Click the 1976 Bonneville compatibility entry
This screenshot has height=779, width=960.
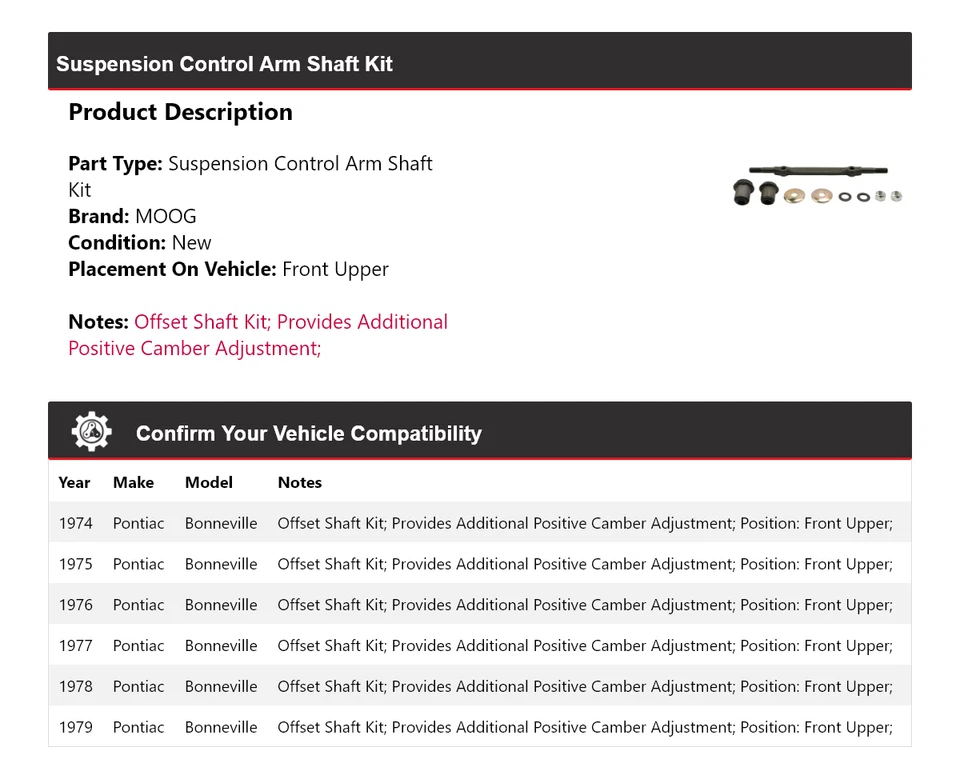pos(480,604)
